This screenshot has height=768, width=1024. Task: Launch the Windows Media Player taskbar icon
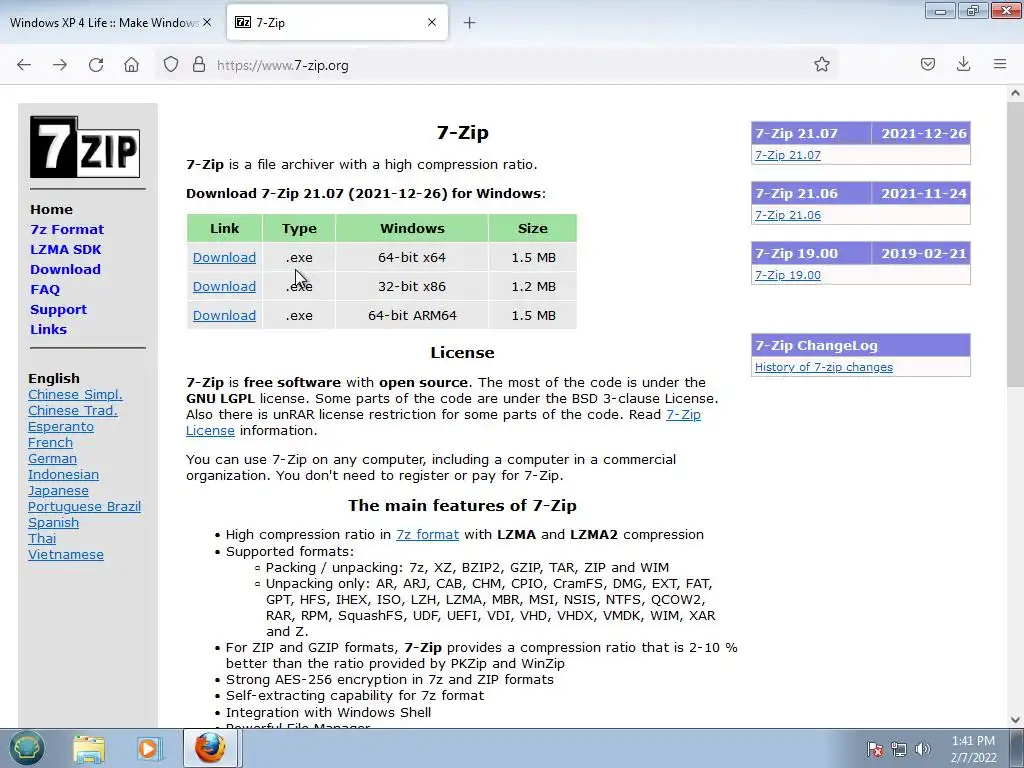tap(148, 749)
